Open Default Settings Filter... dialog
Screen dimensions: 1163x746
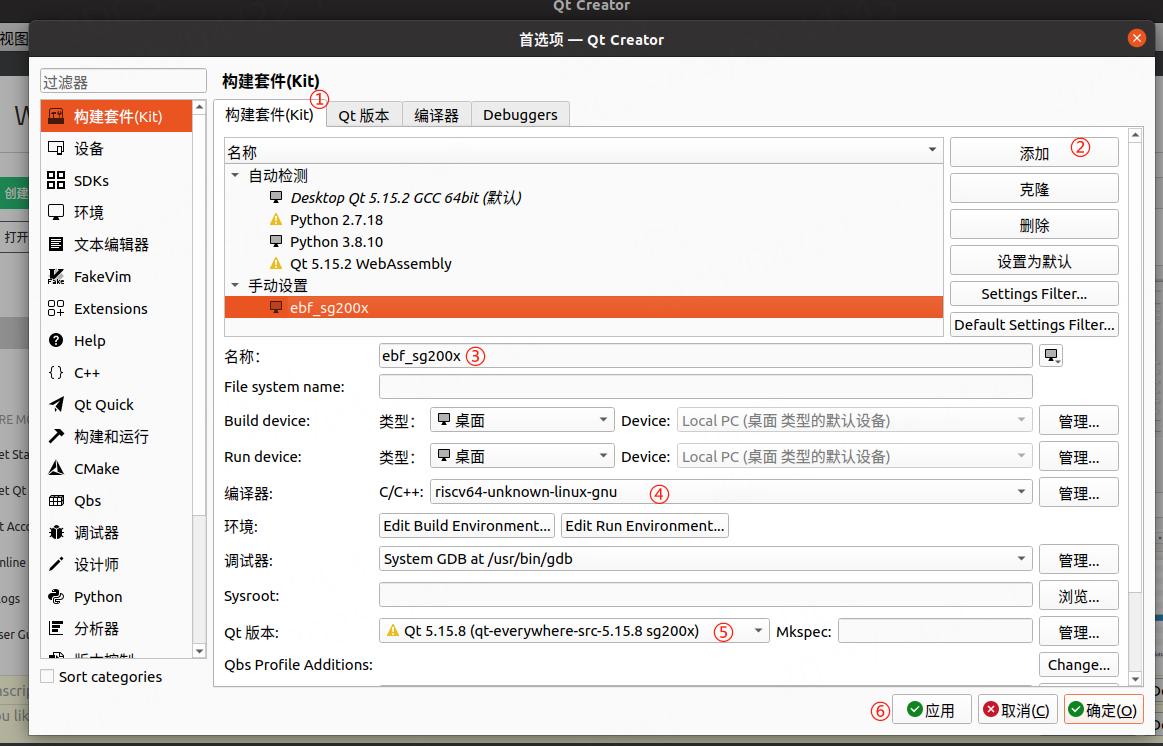click(1034, 325)
